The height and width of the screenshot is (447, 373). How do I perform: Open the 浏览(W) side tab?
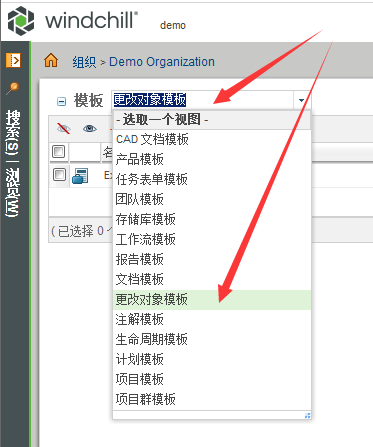click(x=13, y=192)
